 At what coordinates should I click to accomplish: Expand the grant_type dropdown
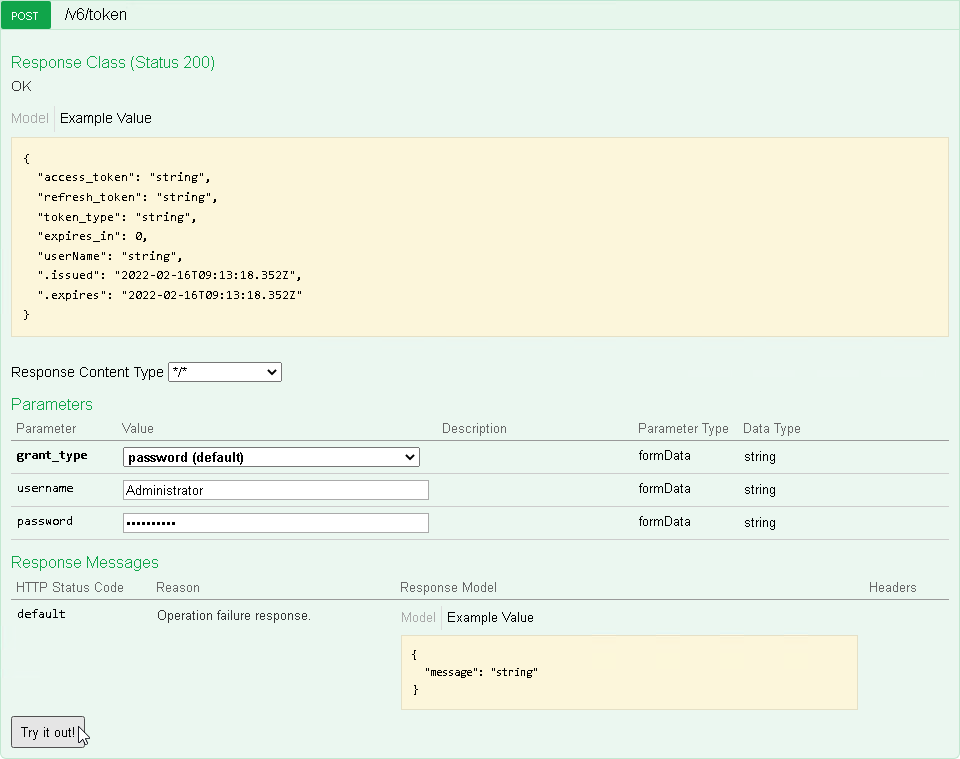[271, 457]
